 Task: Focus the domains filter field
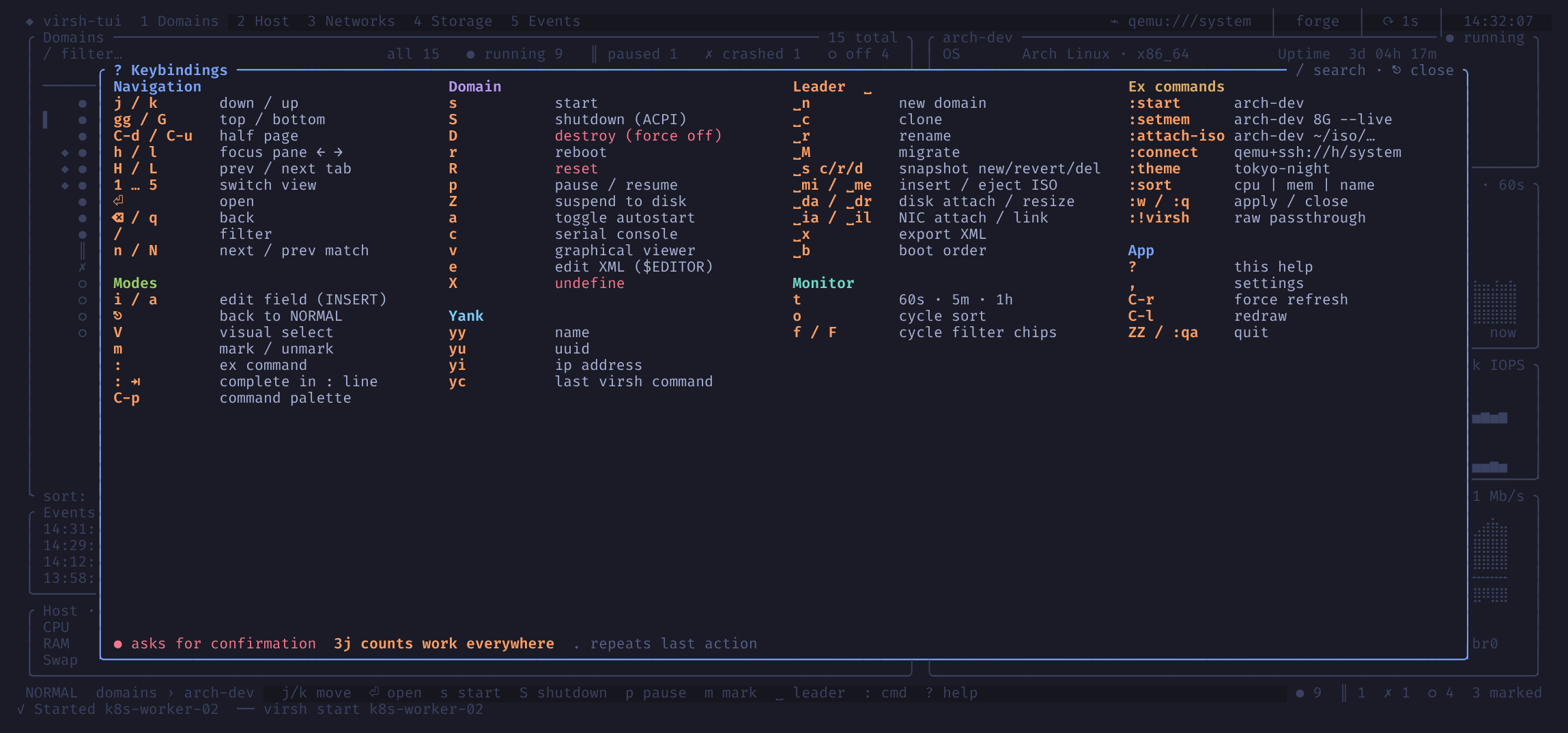(83, 54)
